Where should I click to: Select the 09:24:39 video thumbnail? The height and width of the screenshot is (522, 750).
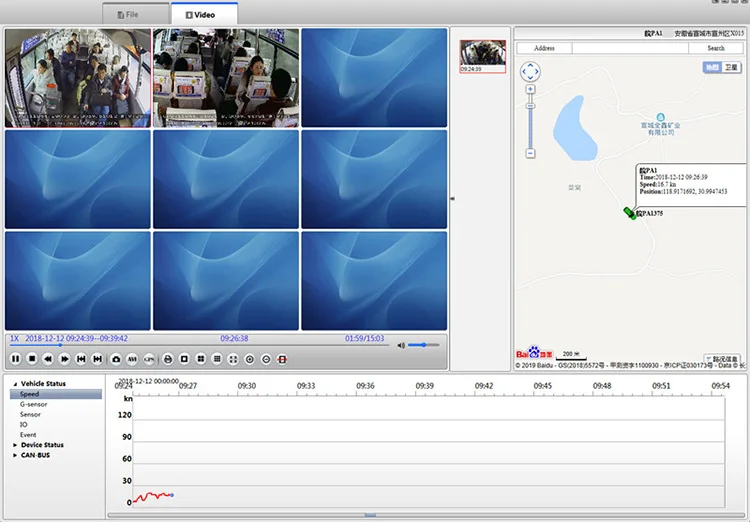point(482,54)
